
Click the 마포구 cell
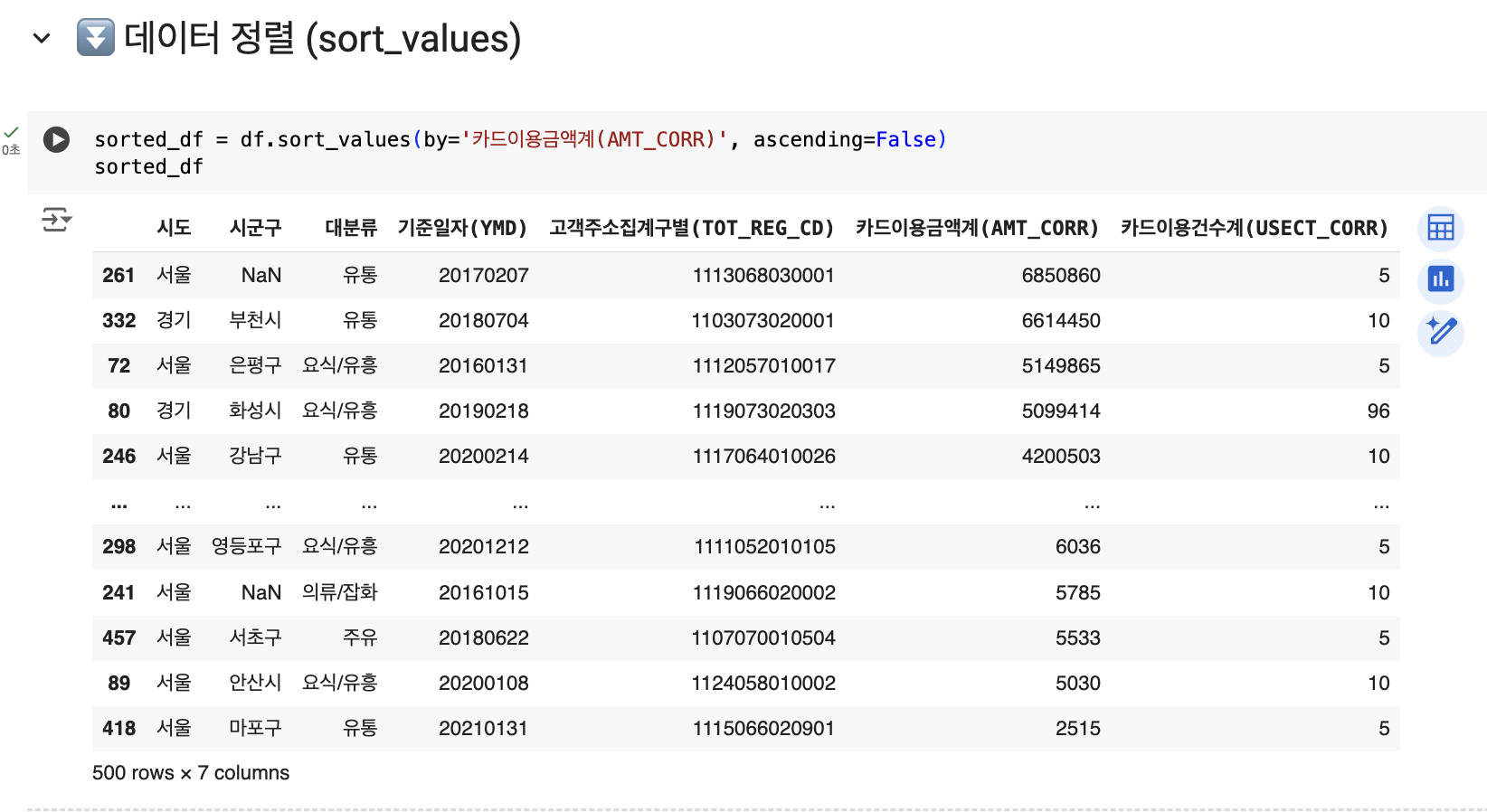pyautogui.click(x=255, y=728)
